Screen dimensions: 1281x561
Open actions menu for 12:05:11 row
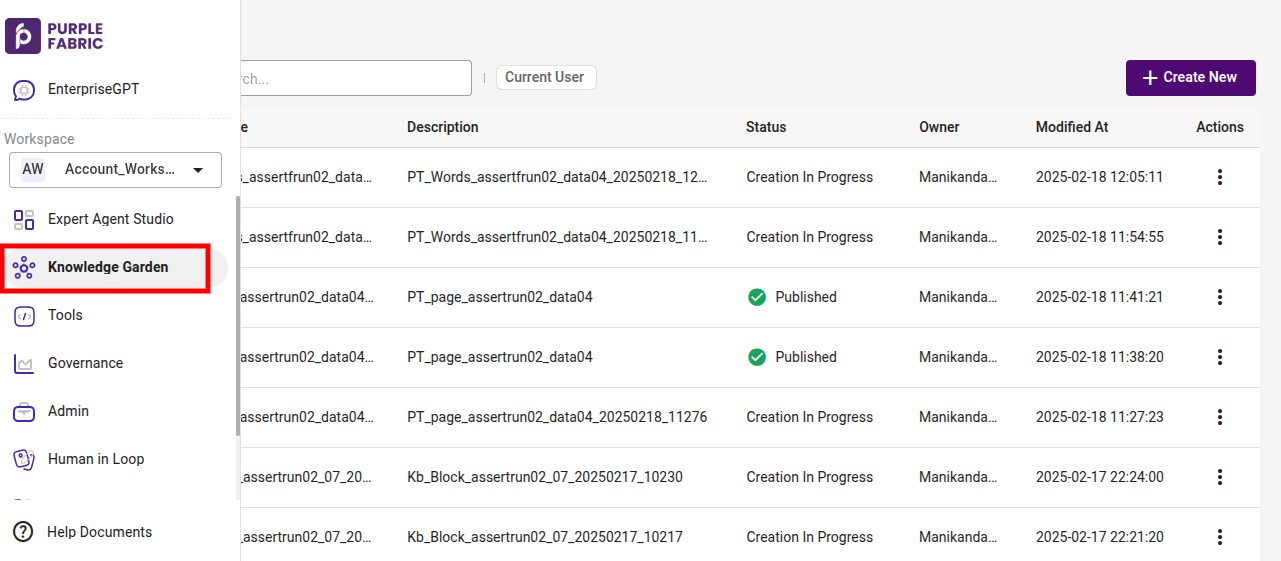(1220, 177)
